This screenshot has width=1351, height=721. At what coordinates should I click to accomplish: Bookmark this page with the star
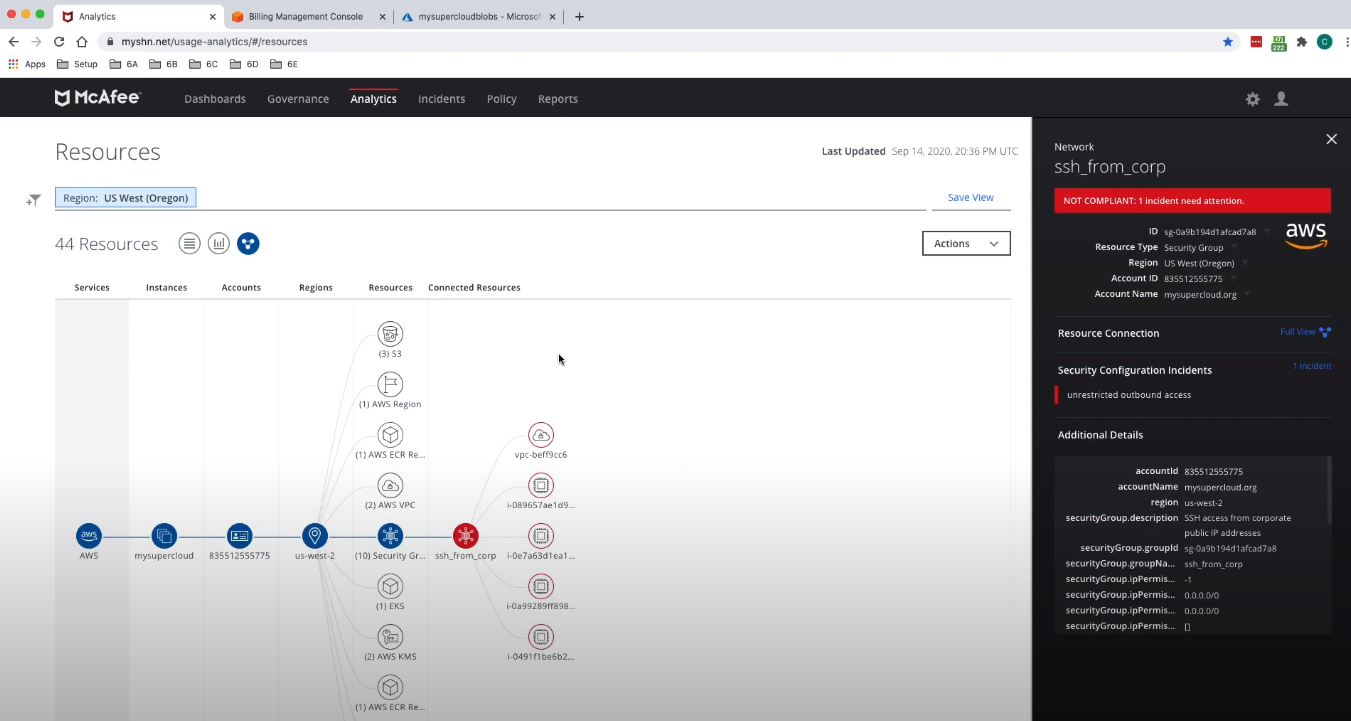tap(1227, 42)
